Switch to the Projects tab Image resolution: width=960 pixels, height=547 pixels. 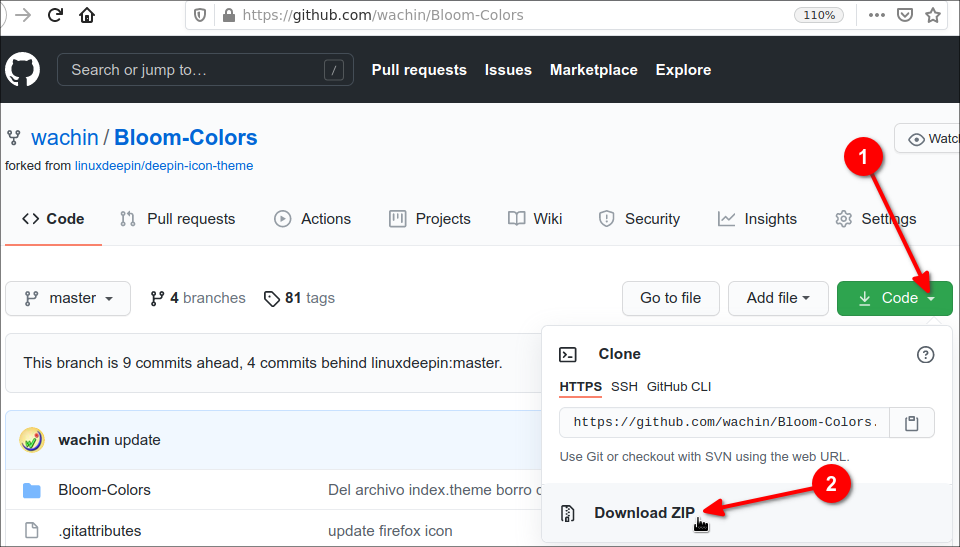pyautogui.click(x=430, y=219)
